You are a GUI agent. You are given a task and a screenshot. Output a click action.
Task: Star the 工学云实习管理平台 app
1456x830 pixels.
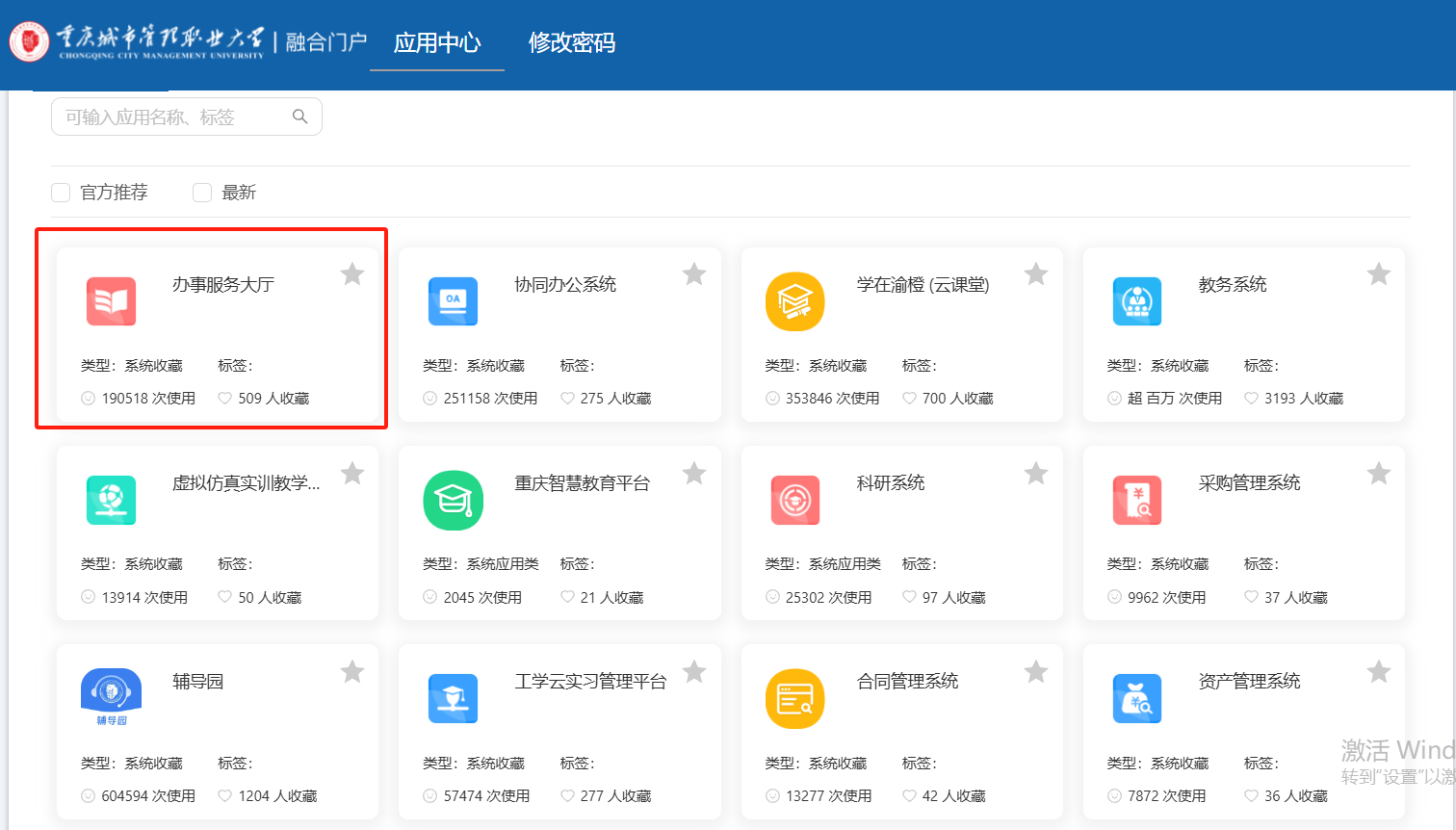click(x=694, y=672)
